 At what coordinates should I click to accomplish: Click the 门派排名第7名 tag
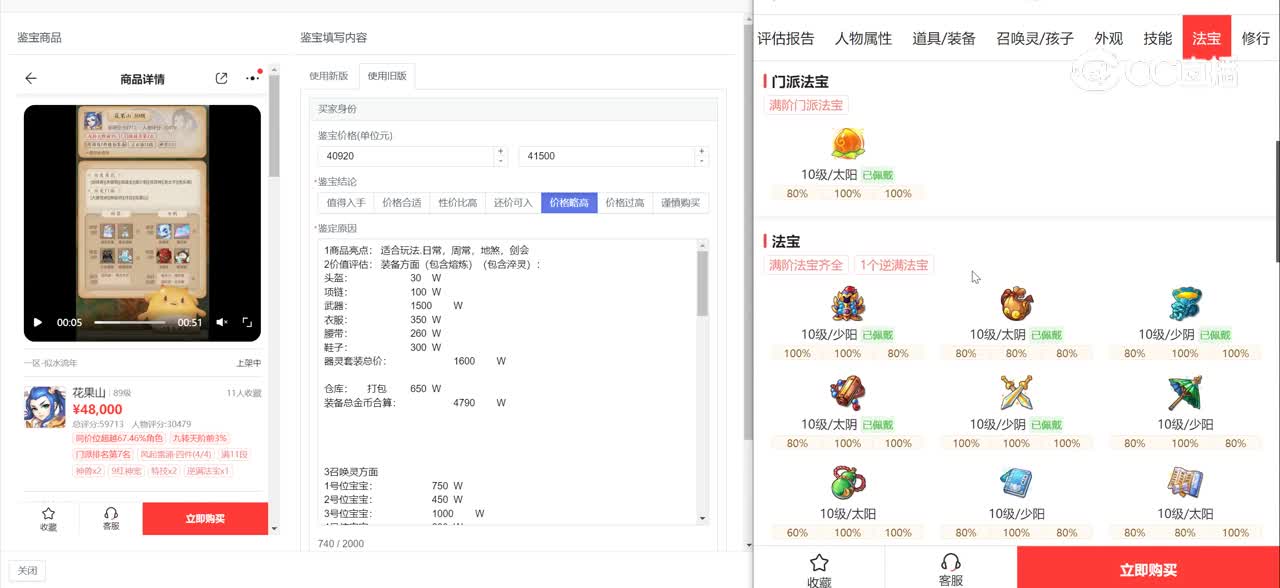click(103, 454)
